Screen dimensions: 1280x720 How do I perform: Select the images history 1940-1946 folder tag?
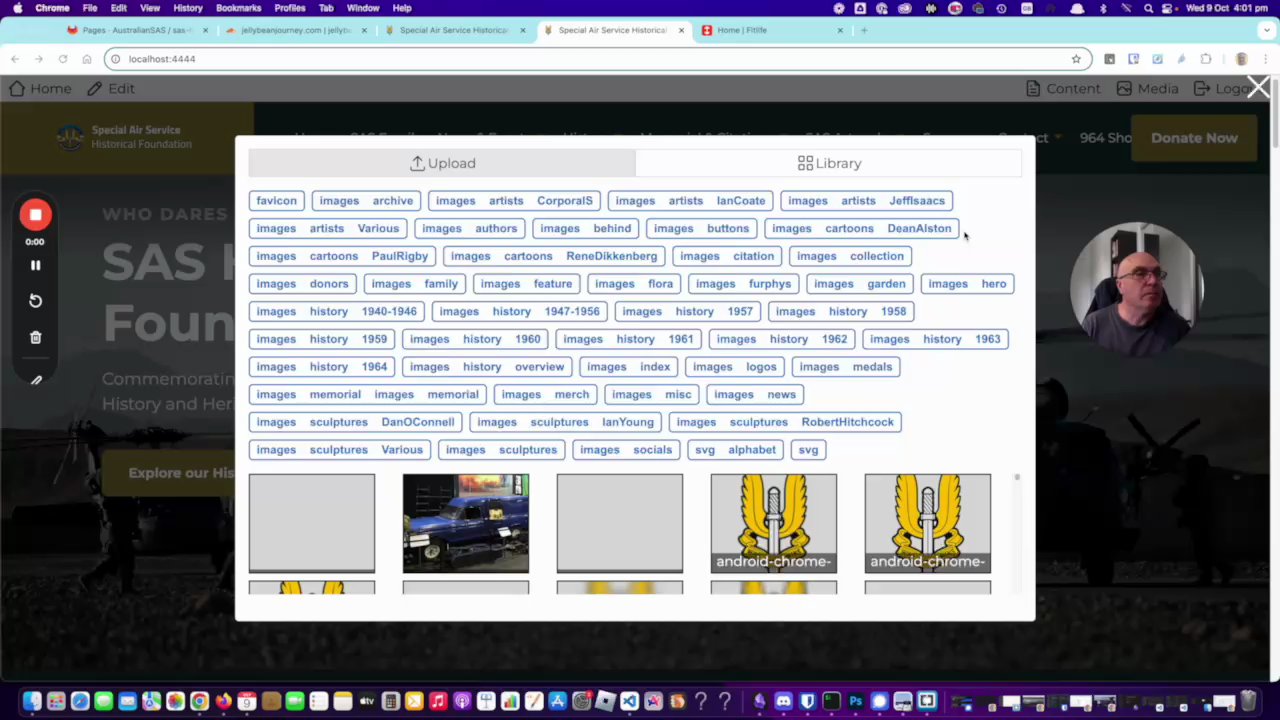[x=336, y=311]
